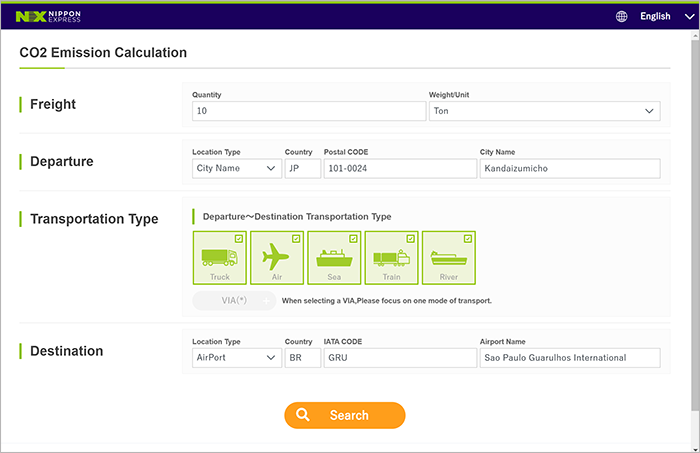Select the Truck transportation icon
Viewport: 700px width, 453px height.
[219, 258]
